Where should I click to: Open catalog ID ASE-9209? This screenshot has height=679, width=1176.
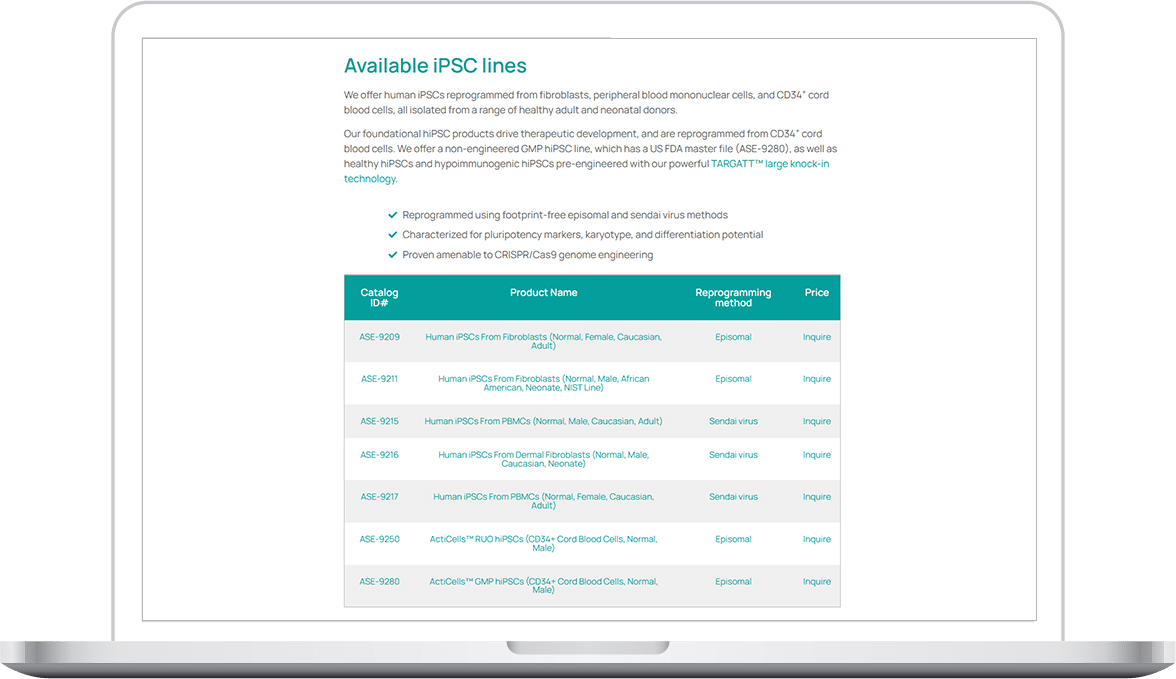click(x=379, y=337)
